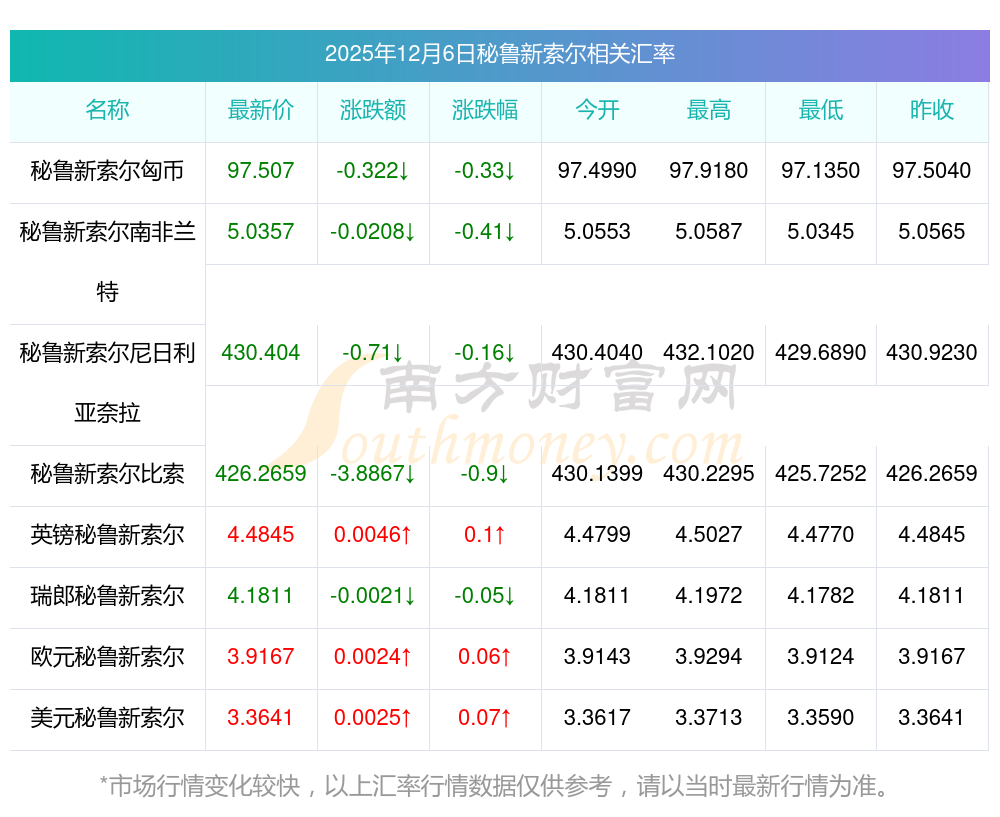The height and width of the screenshot is (817, 1000).
Task: Click opening value 3.3617
Action: (x=597, y=718)
